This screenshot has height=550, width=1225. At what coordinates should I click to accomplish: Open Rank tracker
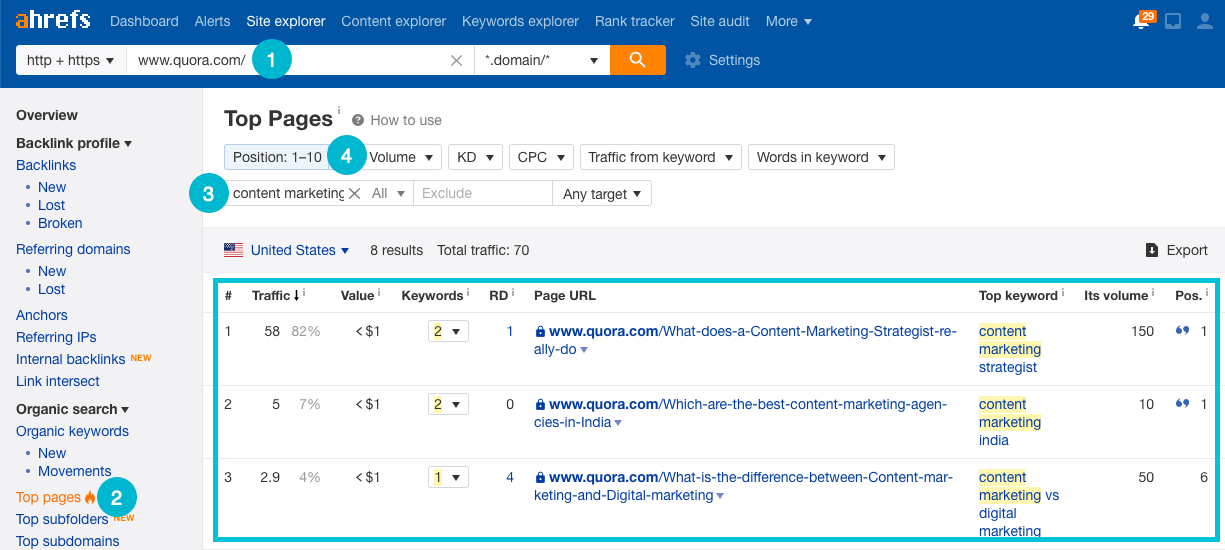pos(634,21)
